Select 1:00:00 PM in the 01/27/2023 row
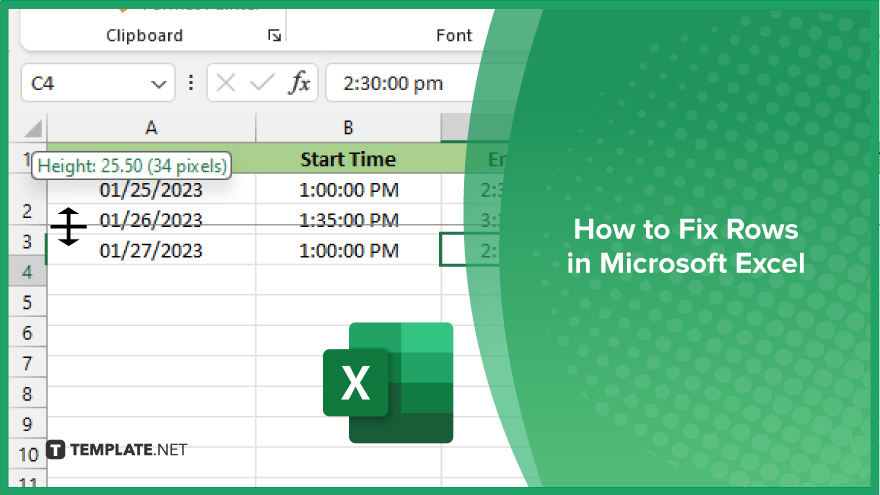Screen dimensions: 880x495 coord(348,250)
